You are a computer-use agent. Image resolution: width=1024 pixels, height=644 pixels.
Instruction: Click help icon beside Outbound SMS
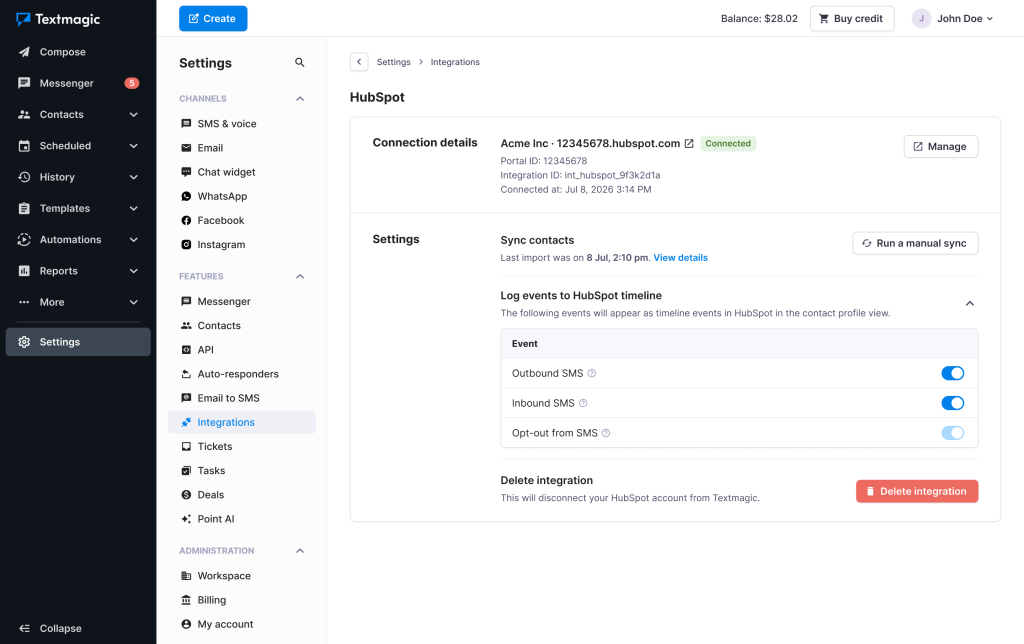pos(592,374)
